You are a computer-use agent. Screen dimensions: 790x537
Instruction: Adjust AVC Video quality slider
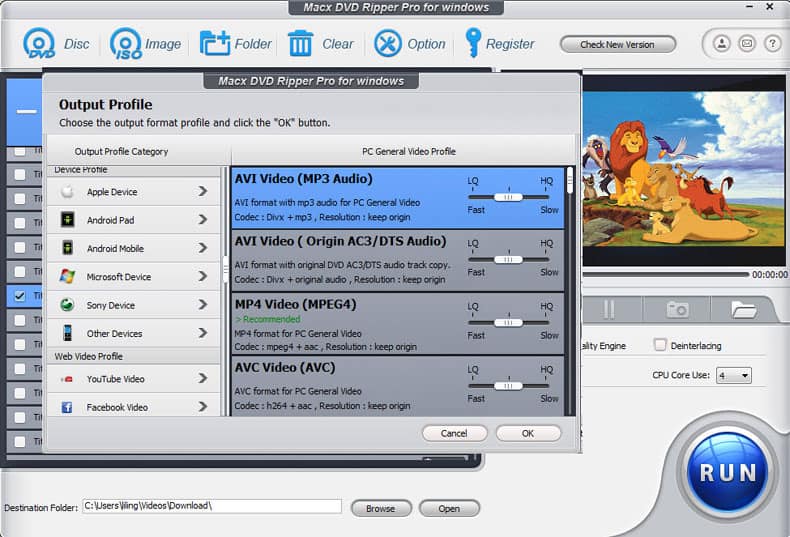[x=508, y=386]
